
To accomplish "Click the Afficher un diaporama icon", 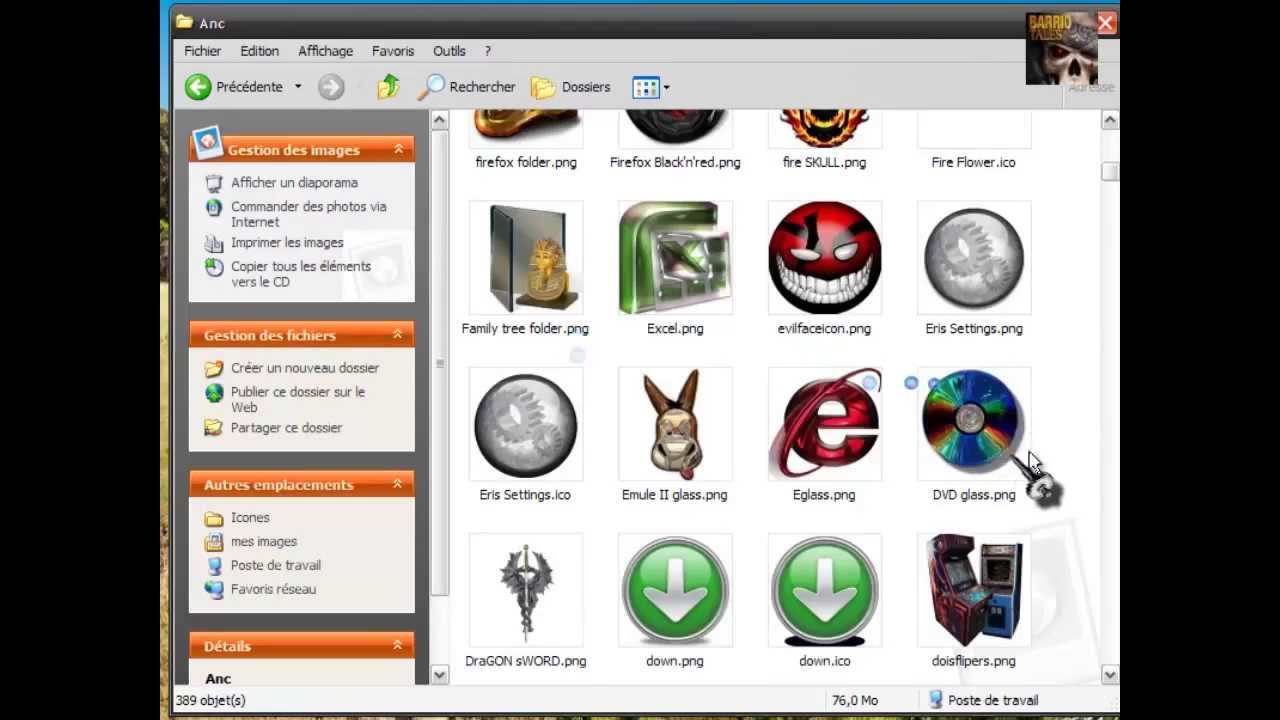I will click(214, 182).
